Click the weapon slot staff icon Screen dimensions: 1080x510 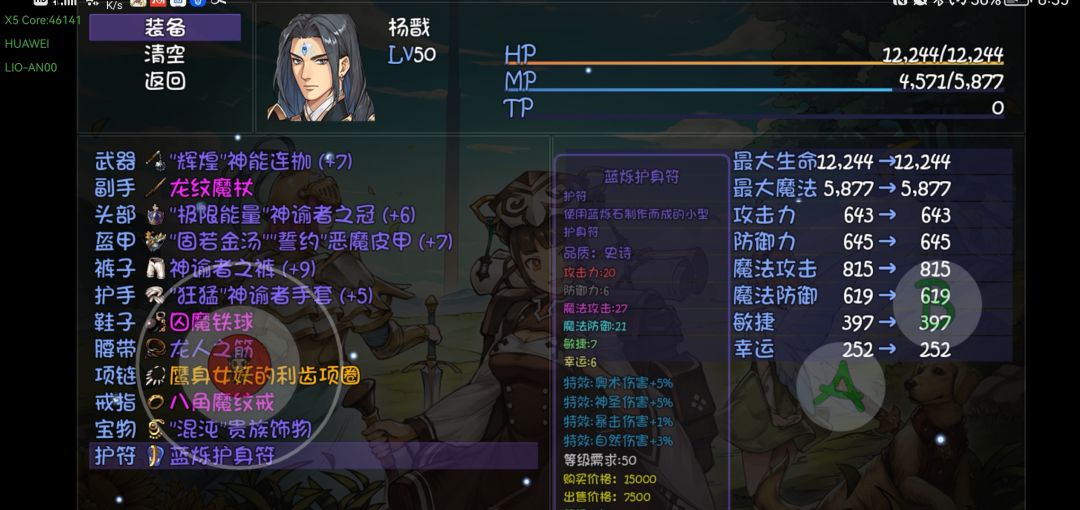[156, 162]
